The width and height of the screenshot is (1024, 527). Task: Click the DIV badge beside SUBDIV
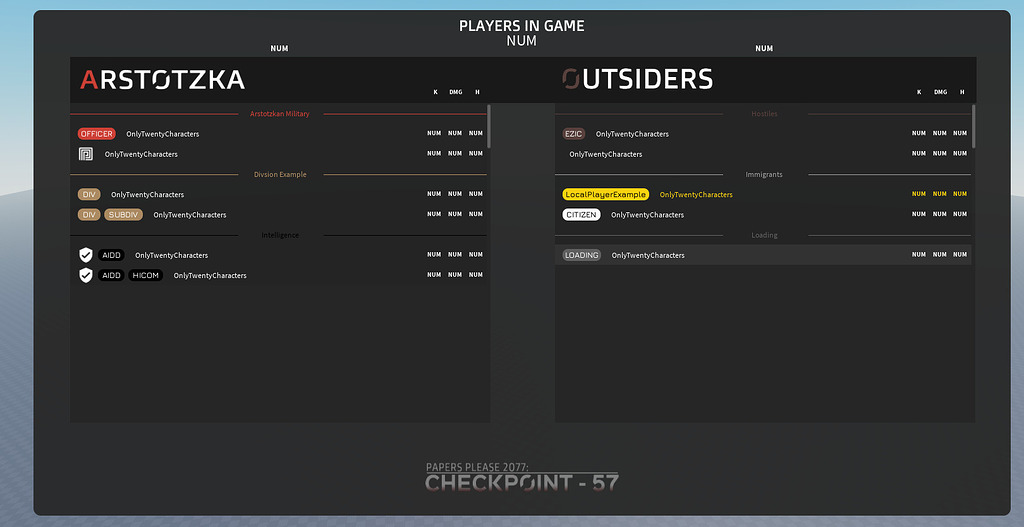(x=89, y=215)
